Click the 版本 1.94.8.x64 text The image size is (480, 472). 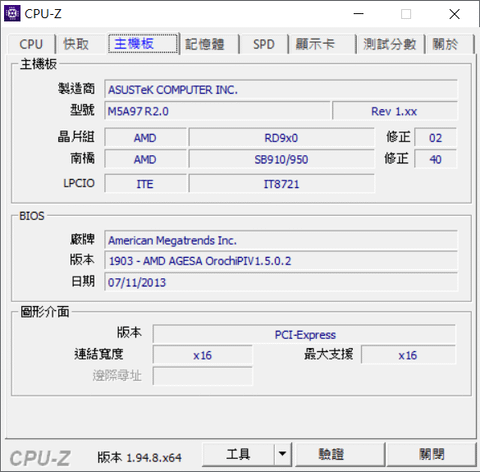pyautogui.click(x=140, y=457)
